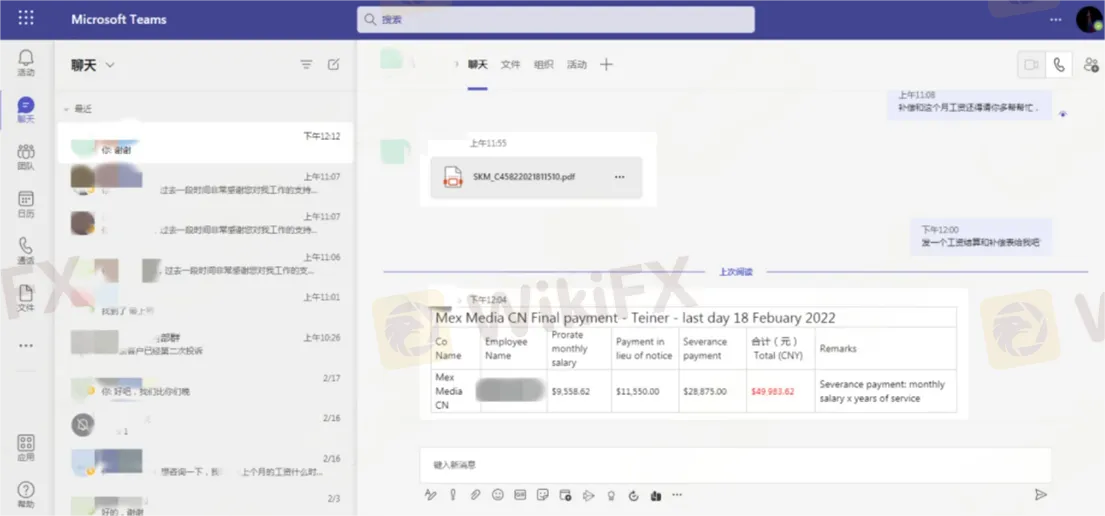Open the profile avatar menu

pos(1089,19)
